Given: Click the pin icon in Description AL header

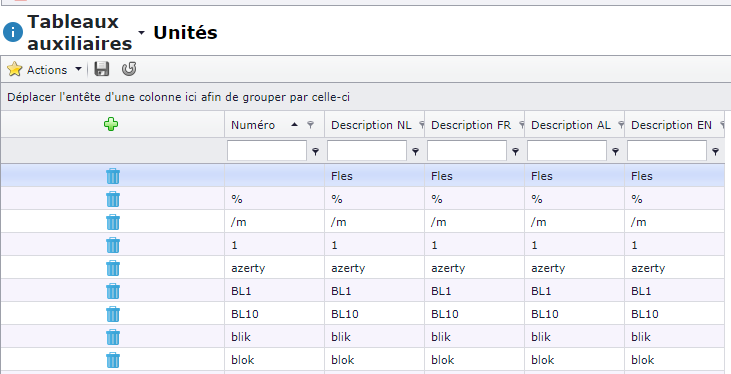Looking at the screenshot, I should click(621, 125).
